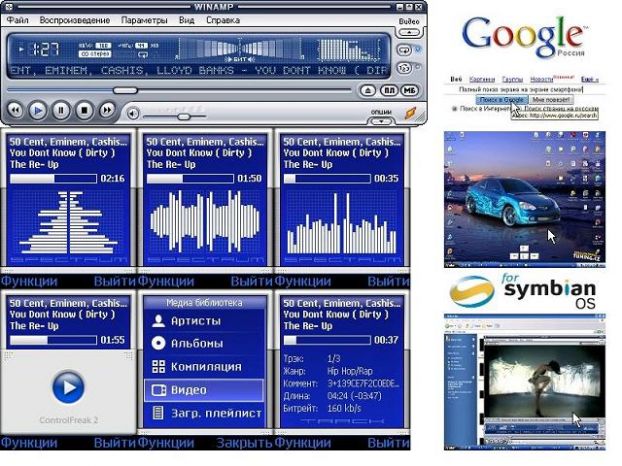
Task: Open the blue car desktop screenshot thumbnail
Action: 524,199
